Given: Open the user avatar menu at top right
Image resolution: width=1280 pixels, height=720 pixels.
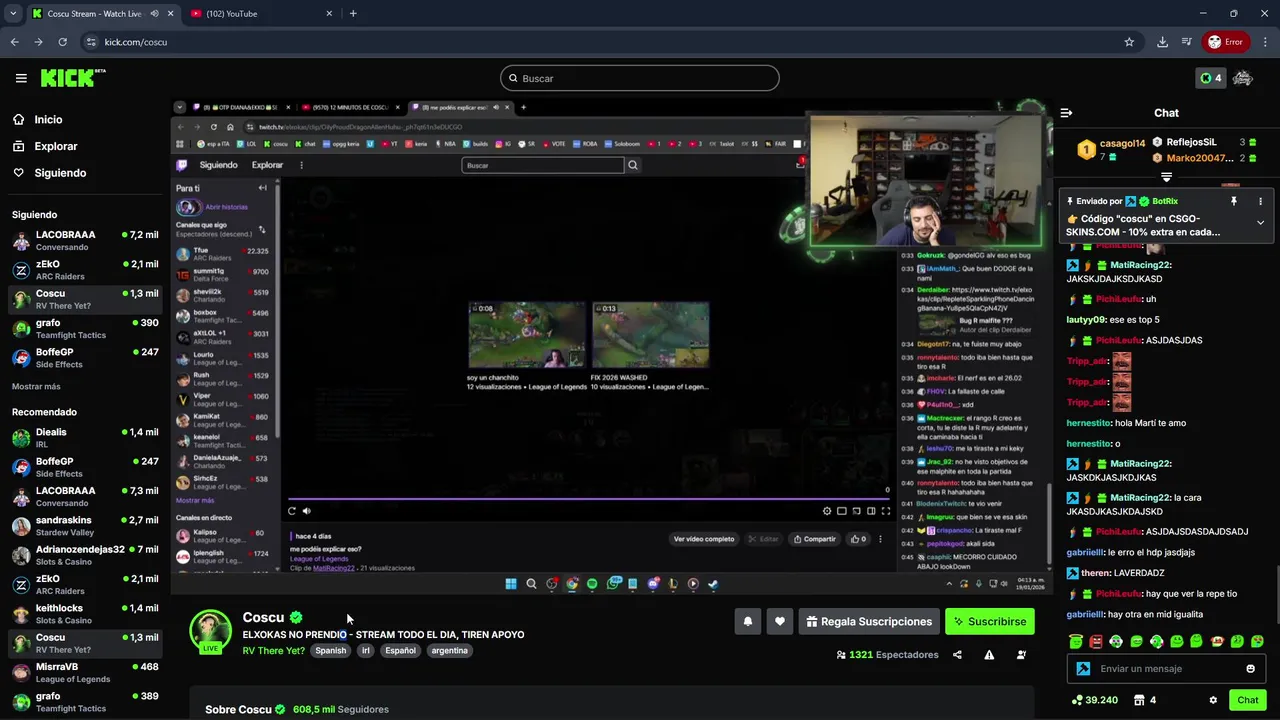Looking at the screenshot, I should click(1243, 78).
